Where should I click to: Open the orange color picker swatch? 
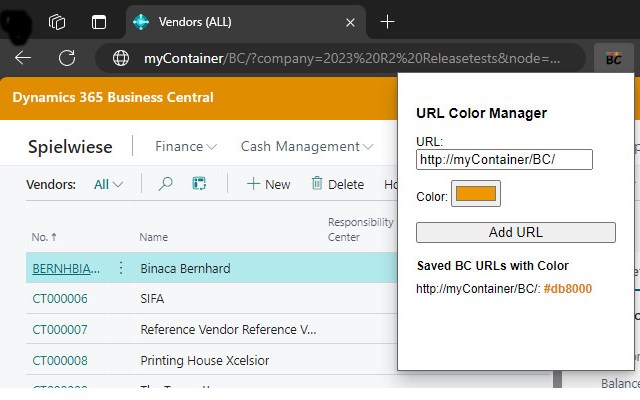[x=475, y=194]
